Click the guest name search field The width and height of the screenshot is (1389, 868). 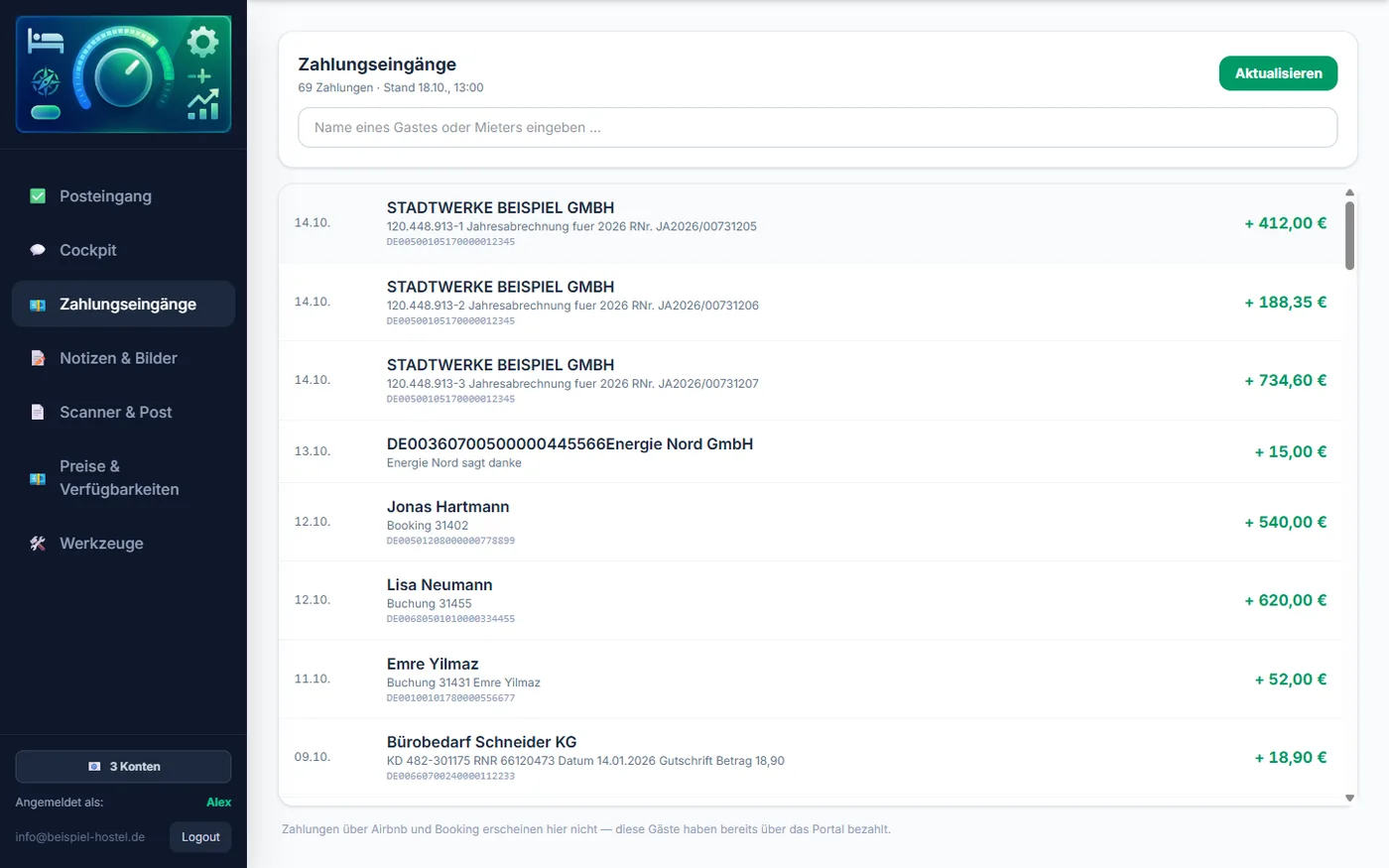pos(818,128)
